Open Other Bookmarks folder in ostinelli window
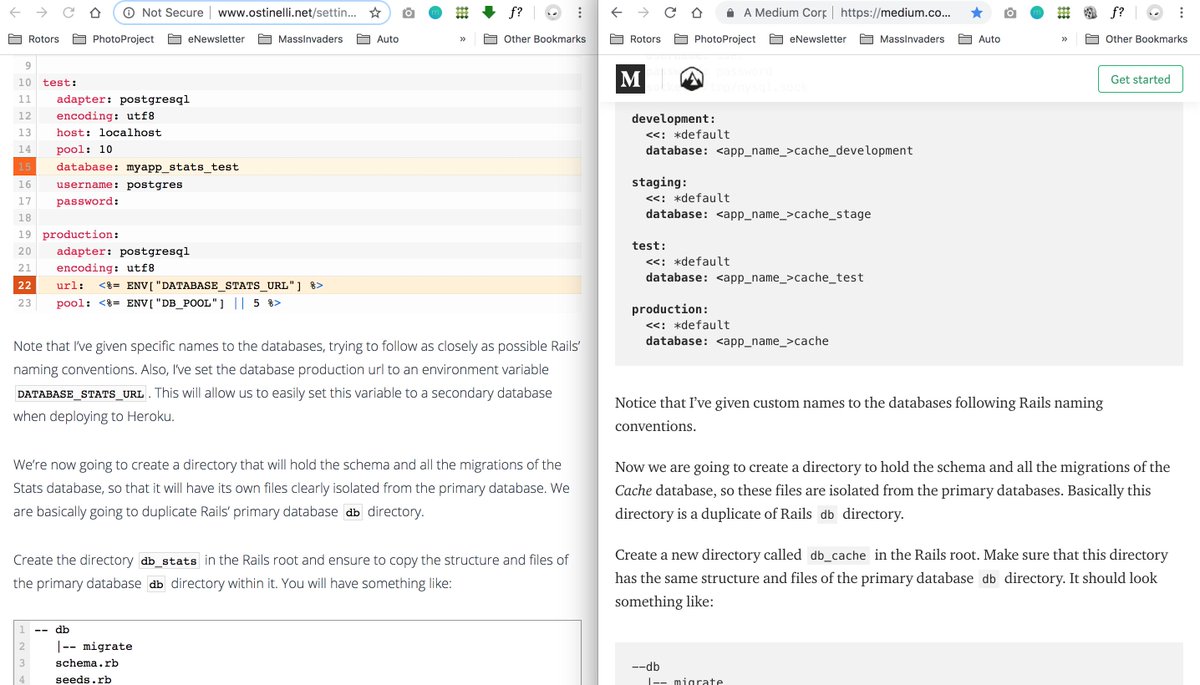 (x=534, y=39)
